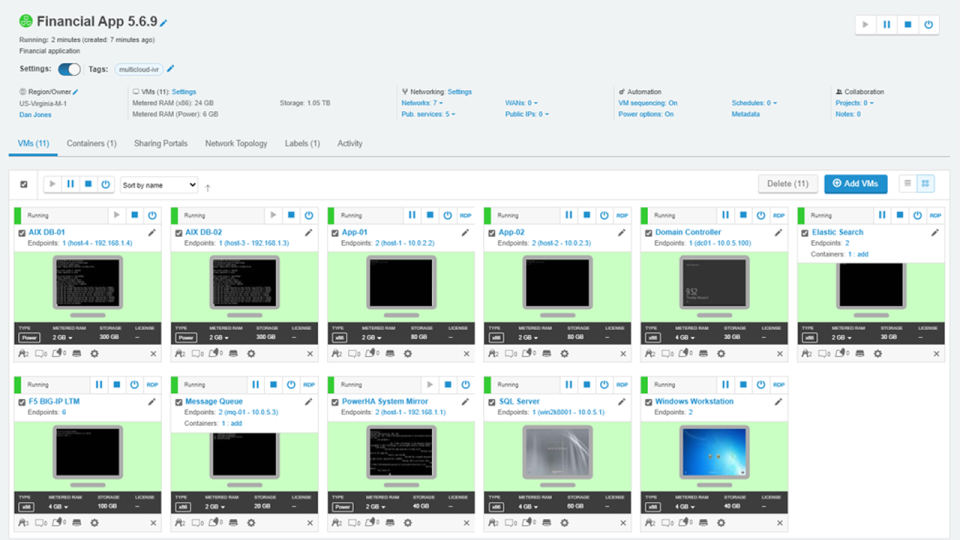Open the Sharing Portals tab

(161, 143)
